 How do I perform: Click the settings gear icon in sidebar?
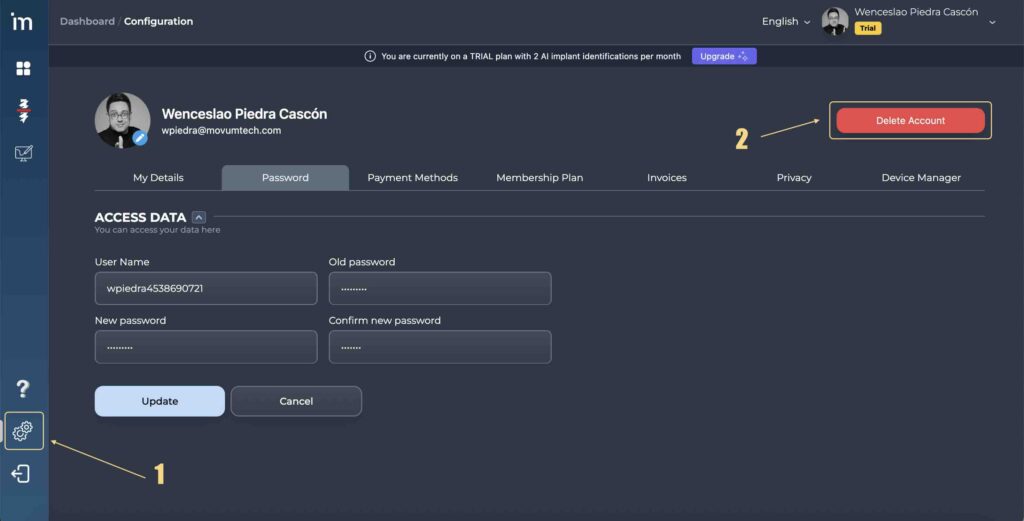click(x=23, y=431)
